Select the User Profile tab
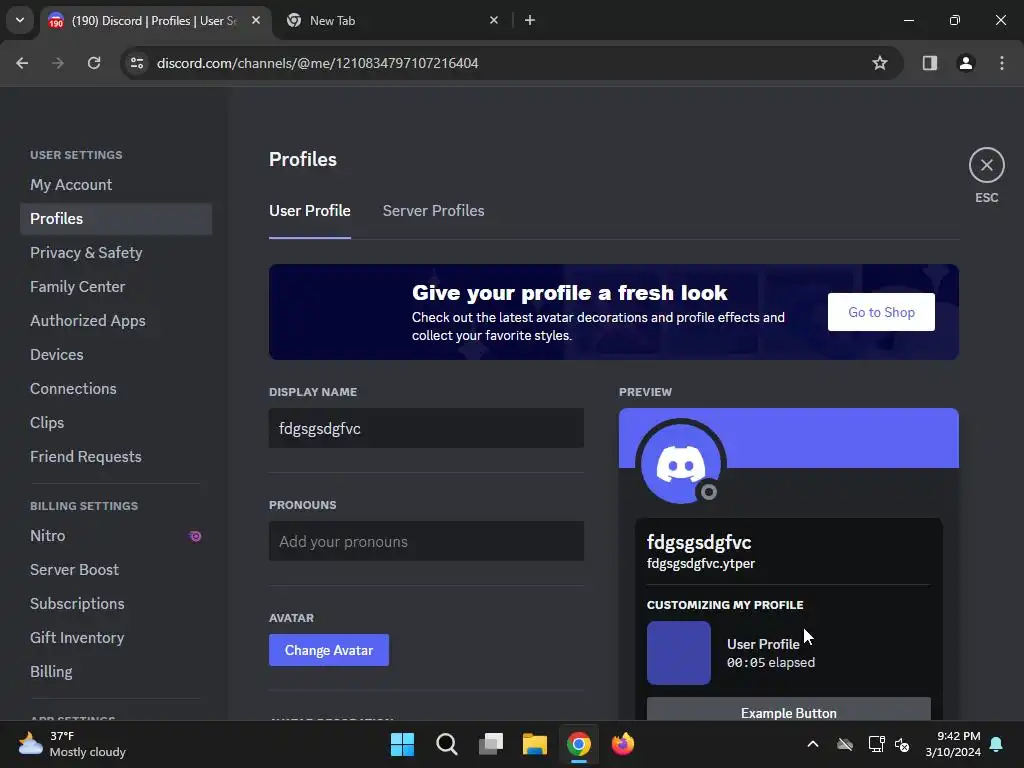This screenshot has height=768, width=1024. 310,211
